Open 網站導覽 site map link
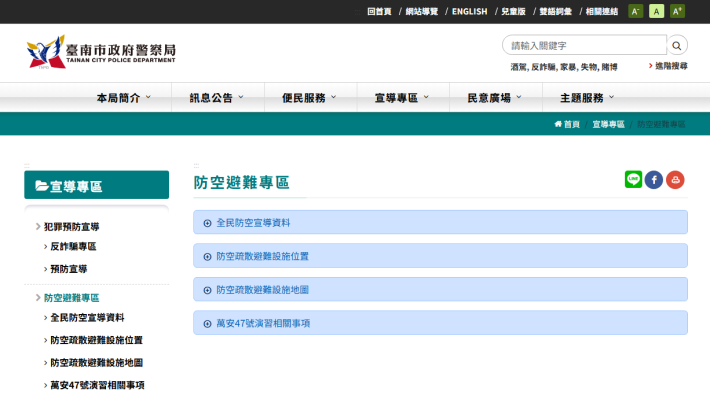The image size is (710, 399). click(x=422, y=11)
